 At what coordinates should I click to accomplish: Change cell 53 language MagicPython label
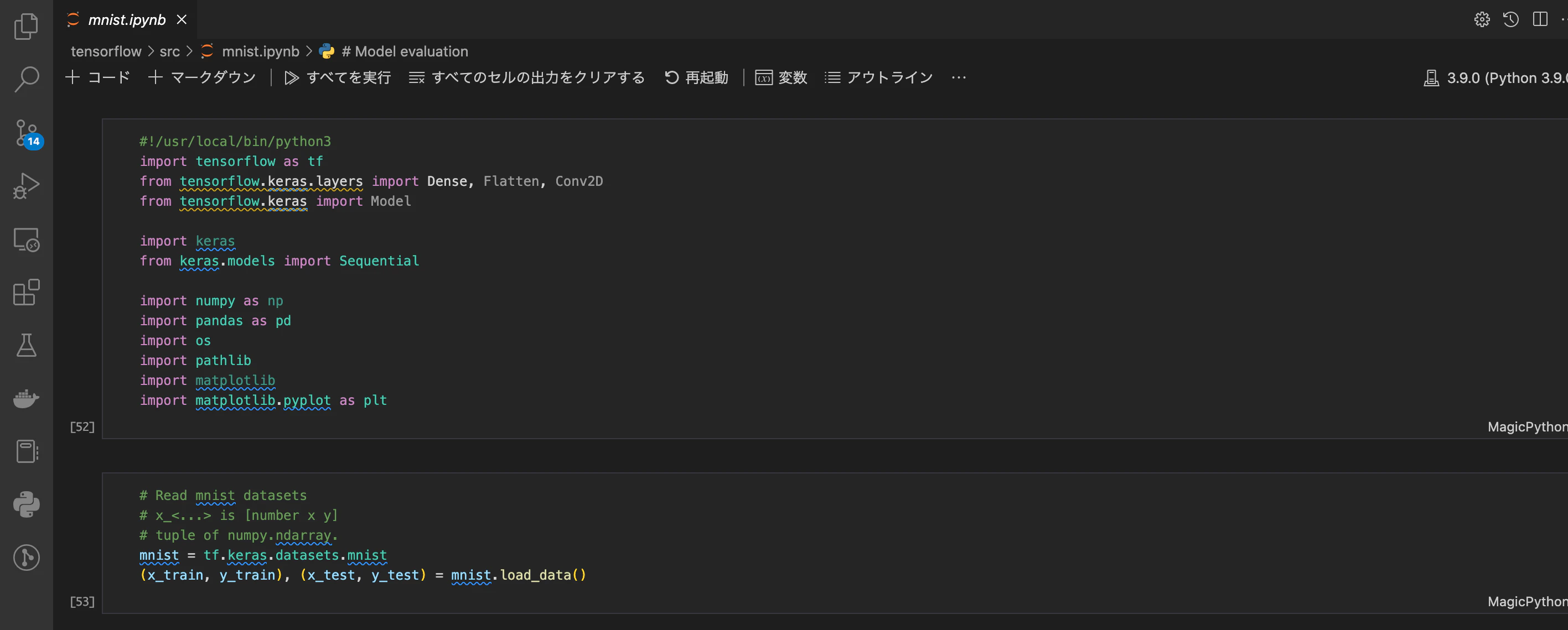coord(1527,601)
